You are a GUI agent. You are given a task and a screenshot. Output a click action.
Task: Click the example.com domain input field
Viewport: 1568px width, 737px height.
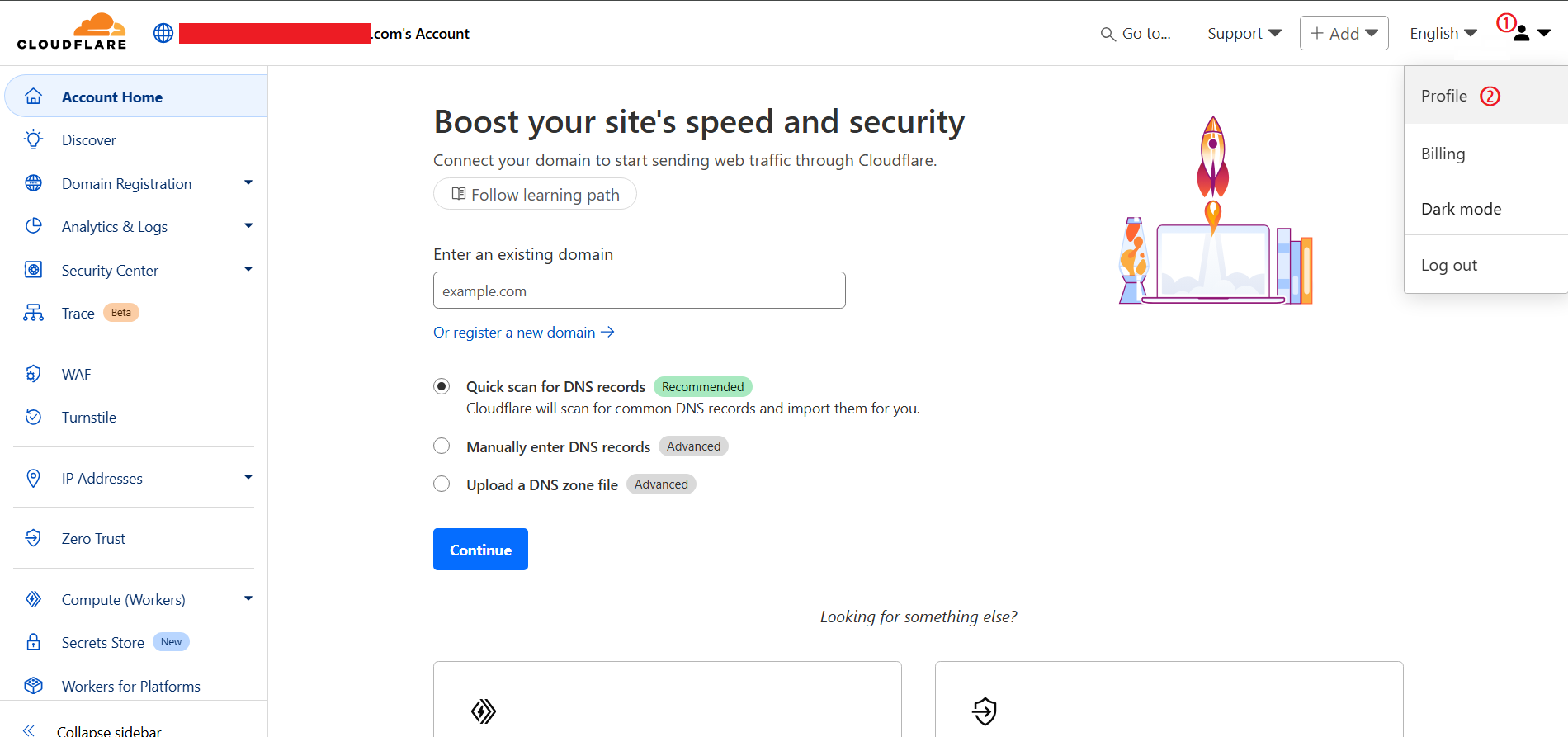click(x=640, y=291)
